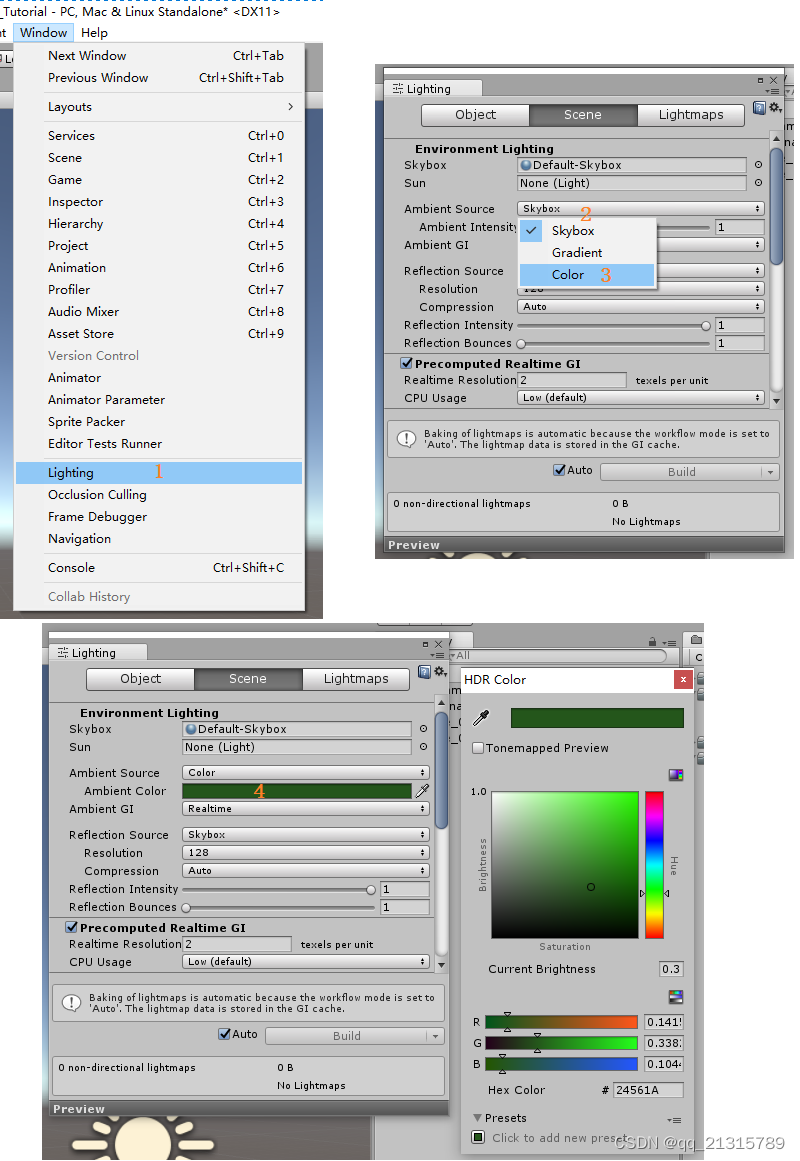Viewport: 800px width, 1161px height.
Task: Switch to Lightmaps in the upper Lighting panel
Action: pos(691,115)
